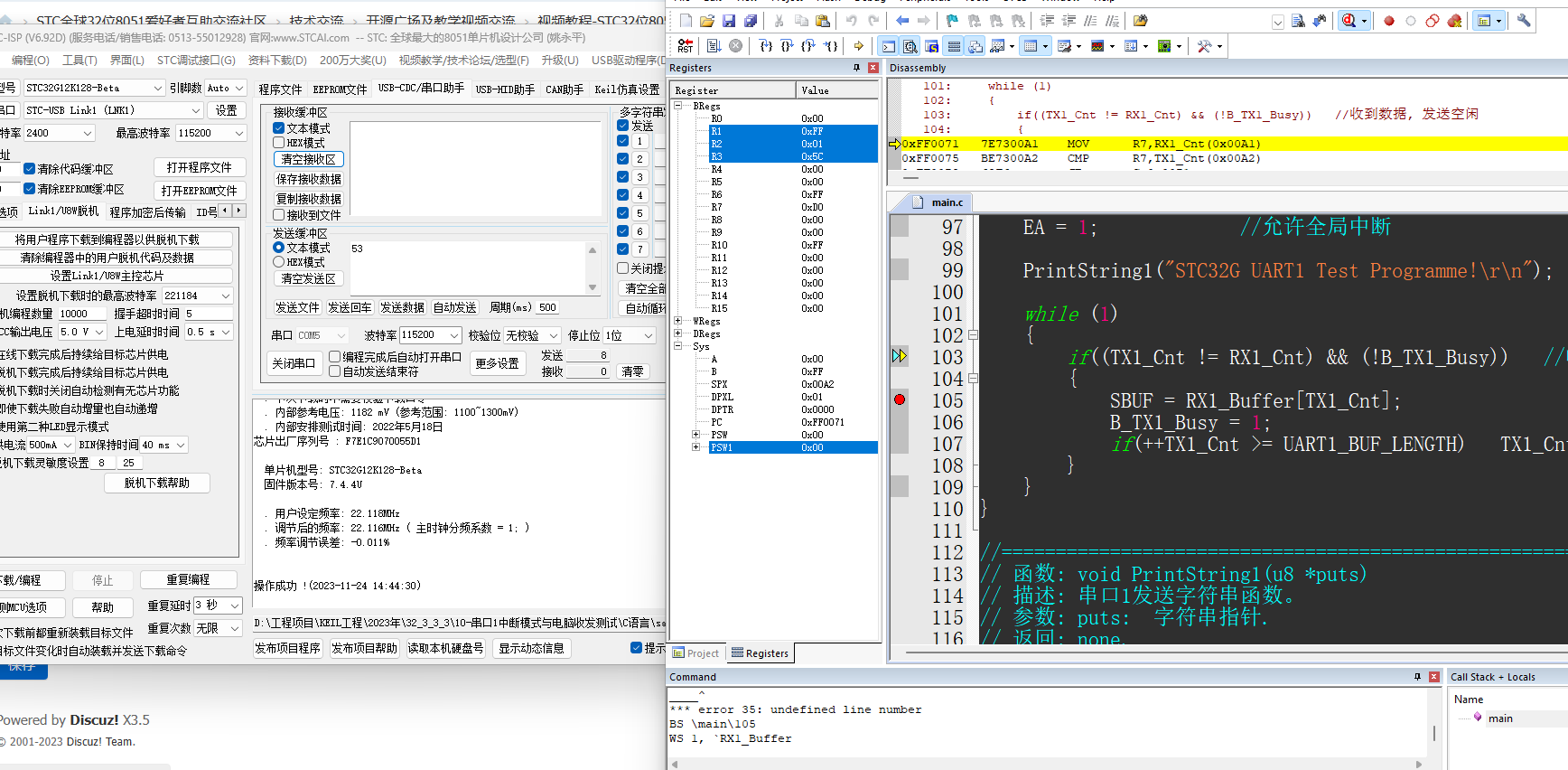Toggle the Registers Window toolbar icon
Viewport: 1568px width, 770px height.
(x=954, y=46)
